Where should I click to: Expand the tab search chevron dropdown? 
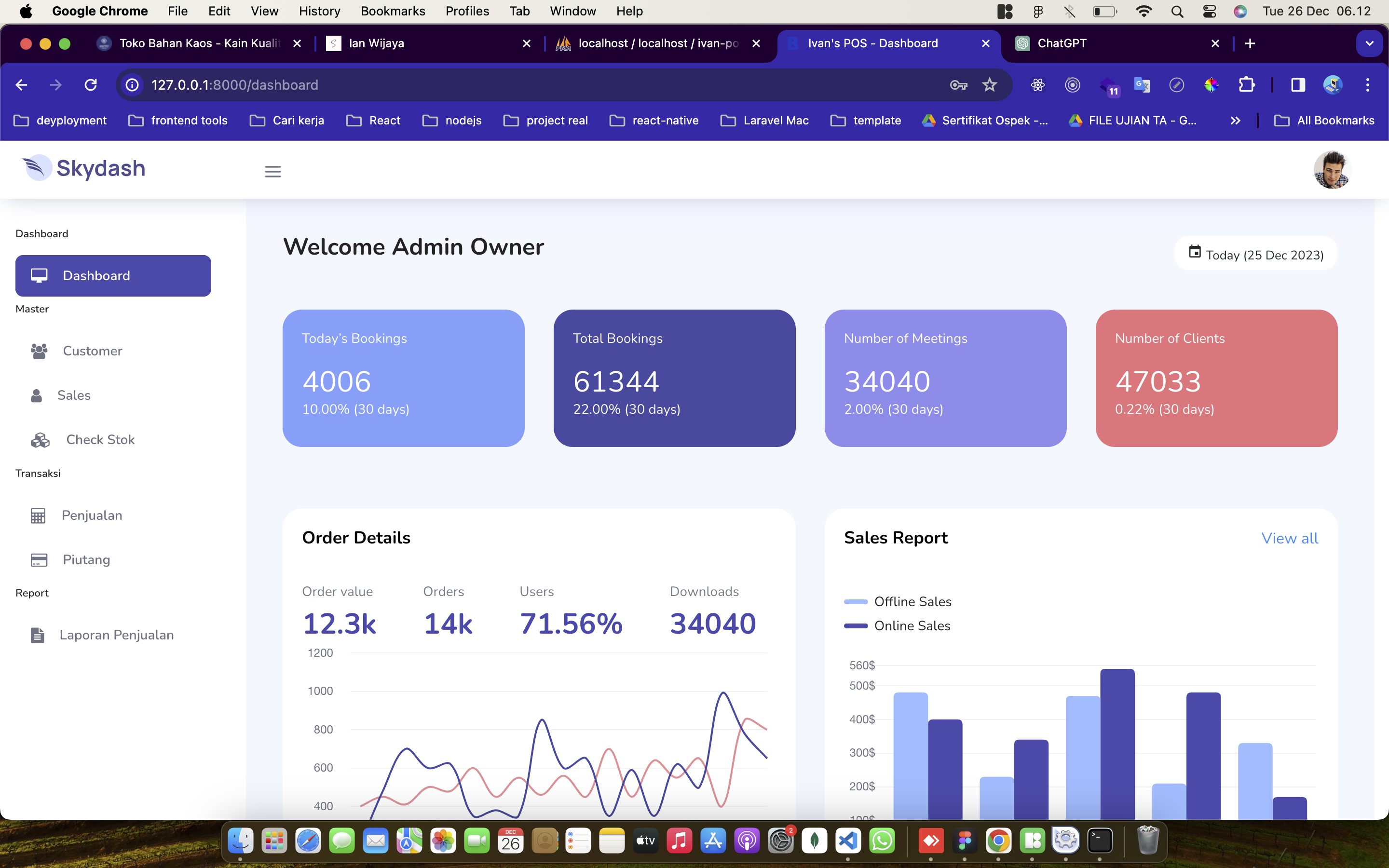pos(1370,43)
